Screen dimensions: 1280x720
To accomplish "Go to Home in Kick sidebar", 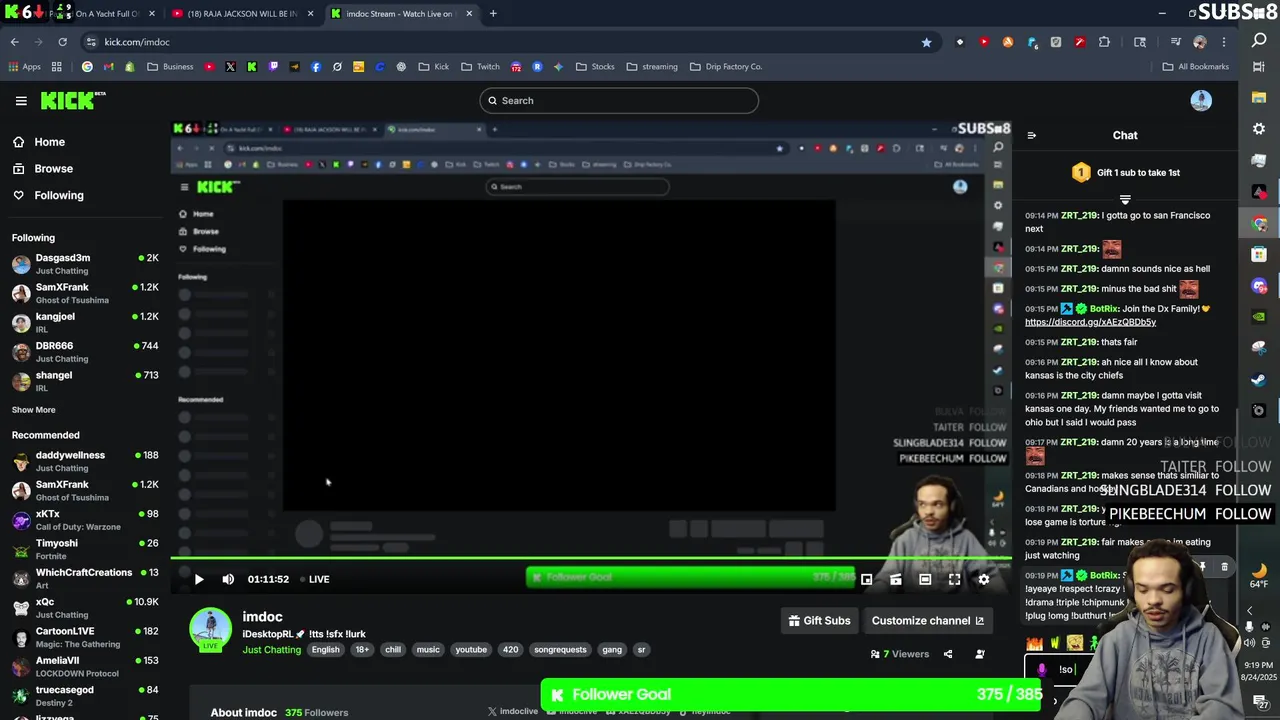I will (x=49, y=142).
